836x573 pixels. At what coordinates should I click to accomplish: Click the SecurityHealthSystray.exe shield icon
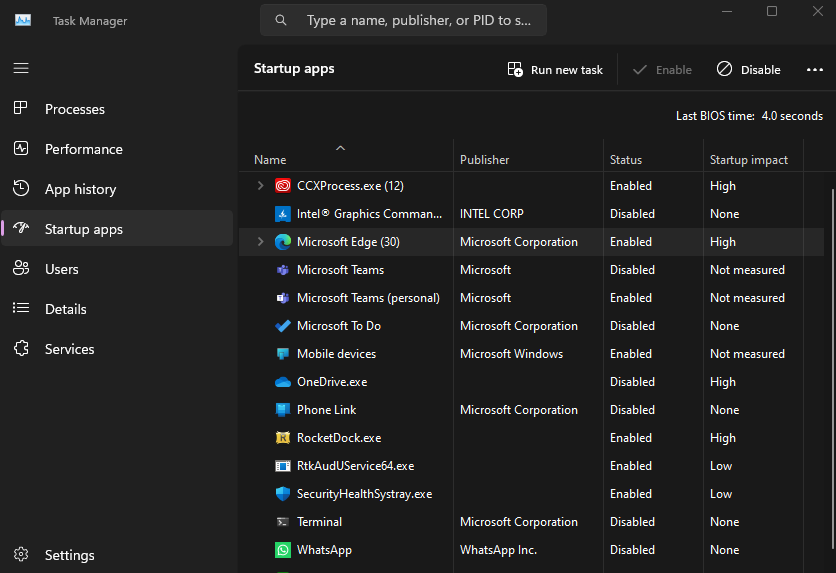(x=283, y=494)
